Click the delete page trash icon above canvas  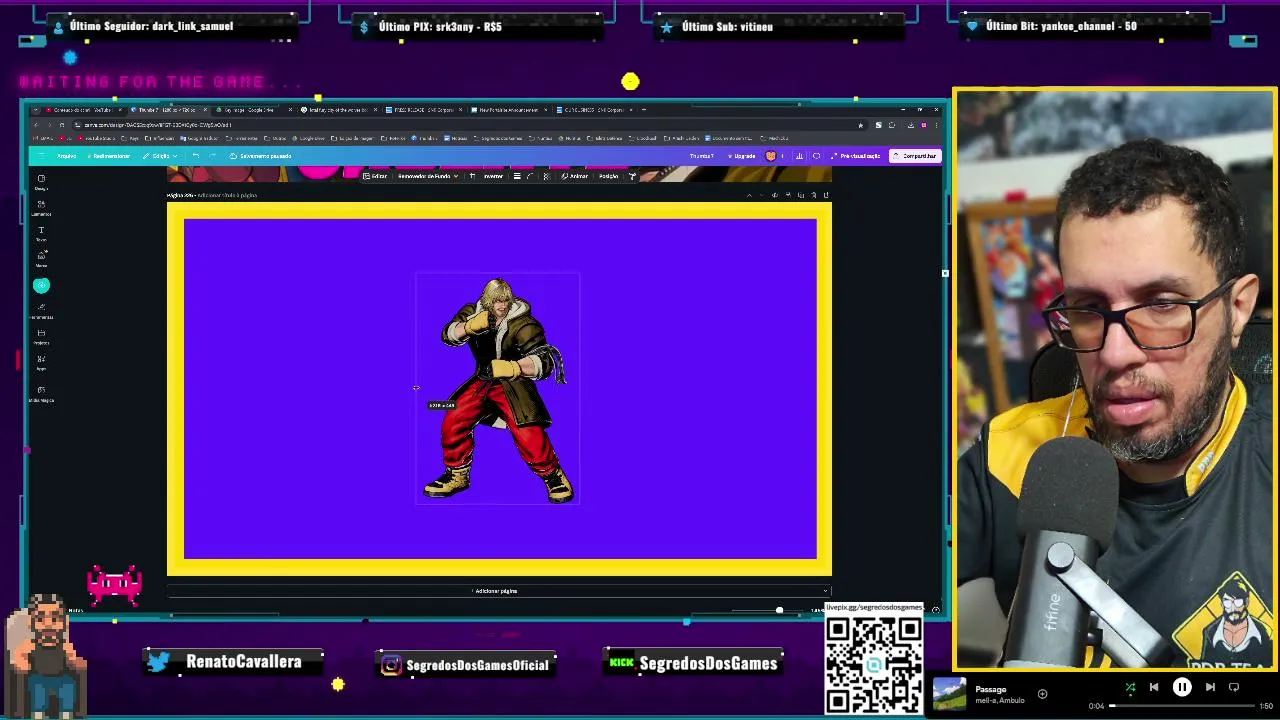point(813,195)
